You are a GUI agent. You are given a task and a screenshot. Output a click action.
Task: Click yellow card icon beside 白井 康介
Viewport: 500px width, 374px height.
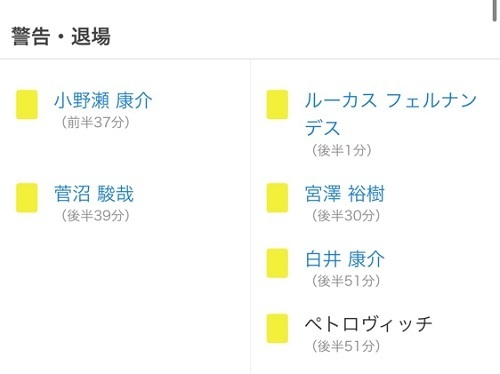[x=277, y=263]
